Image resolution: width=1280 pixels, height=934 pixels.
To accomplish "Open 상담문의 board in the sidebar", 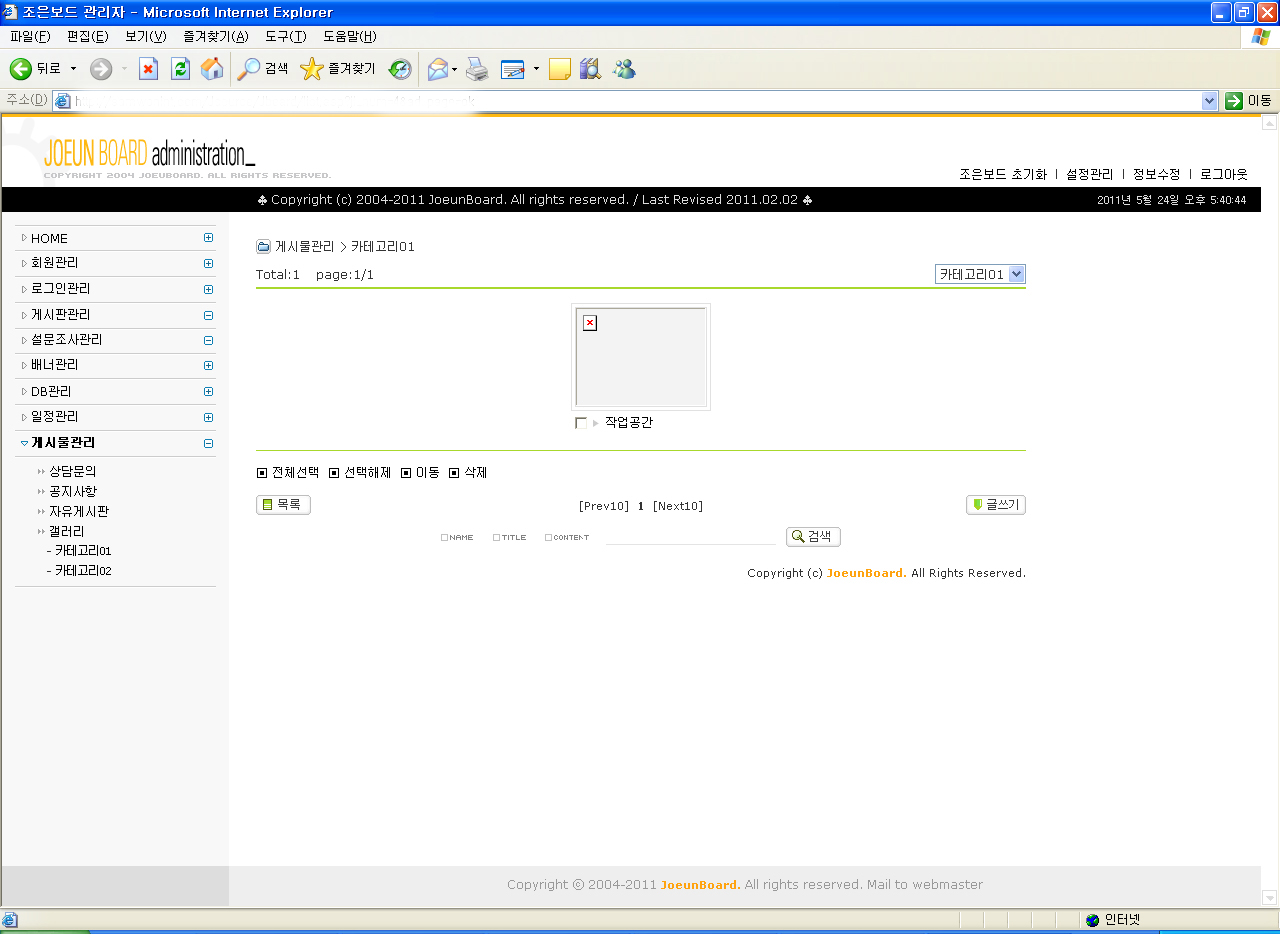I will pyautogui.click(x=73, y=471).
